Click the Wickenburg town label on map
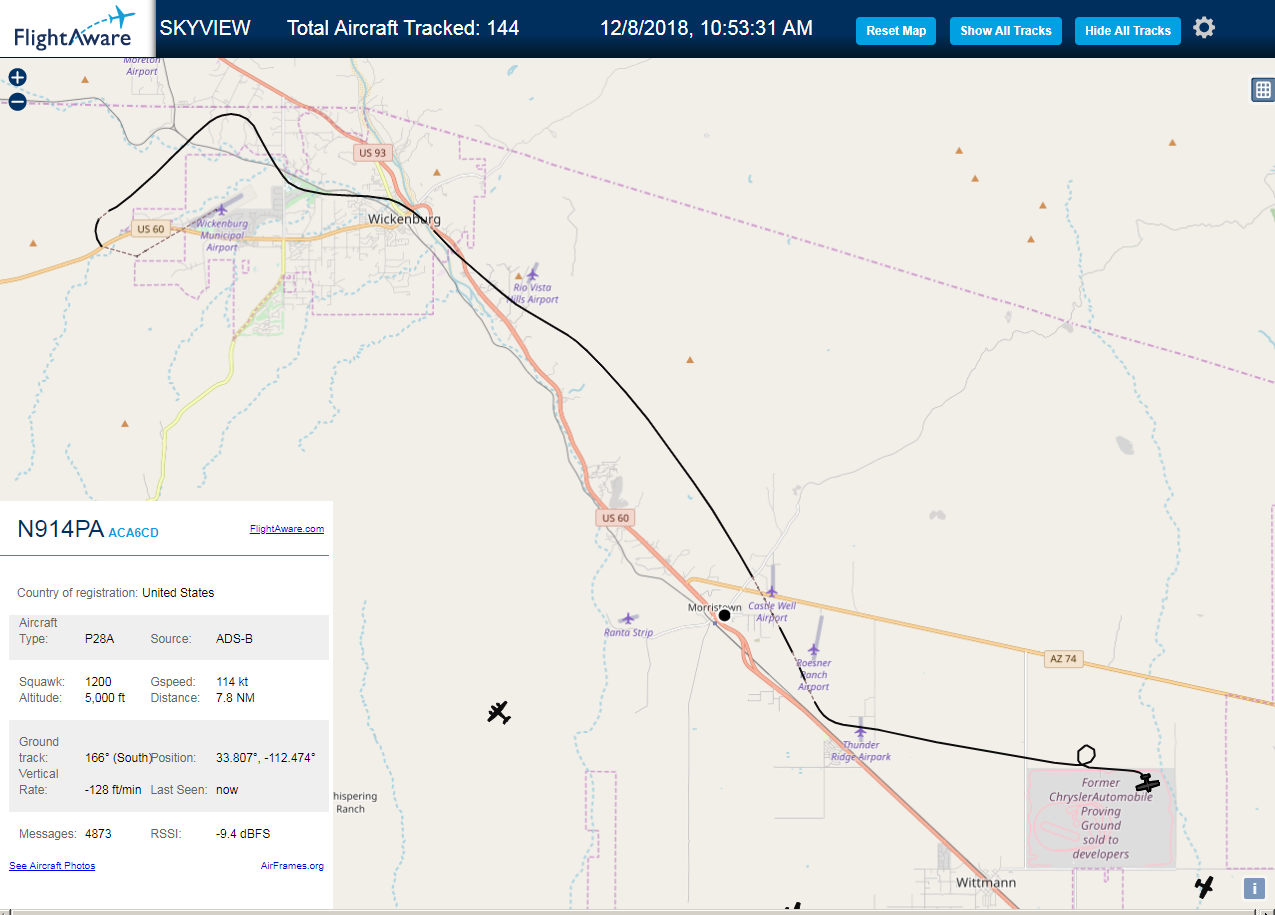 (x=404, y=219)
